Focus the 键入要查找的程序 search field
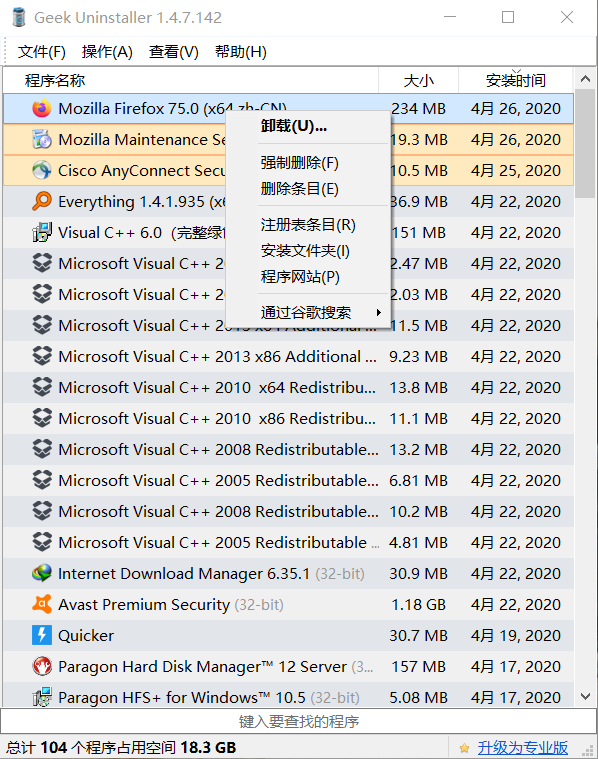598x759 pixels. 299,721
